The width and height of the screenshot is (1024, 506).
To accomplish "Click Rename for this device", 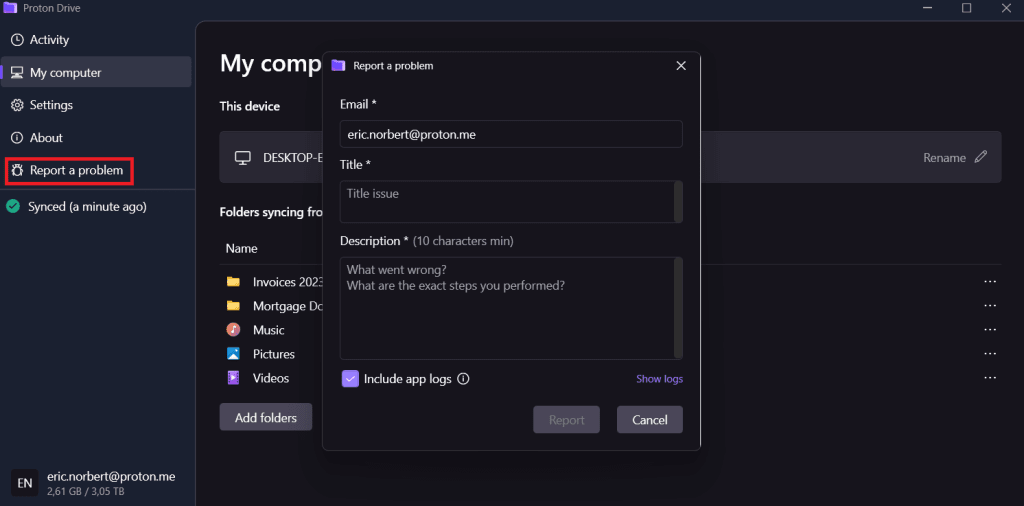I will [944, 157].
